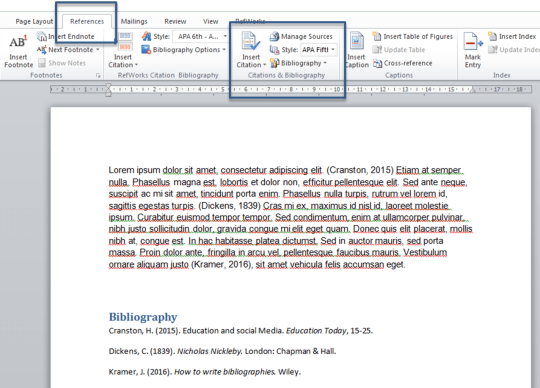Open RefWorks Bibliography Options menu
The image size is (540, 388).
point(184,50)
